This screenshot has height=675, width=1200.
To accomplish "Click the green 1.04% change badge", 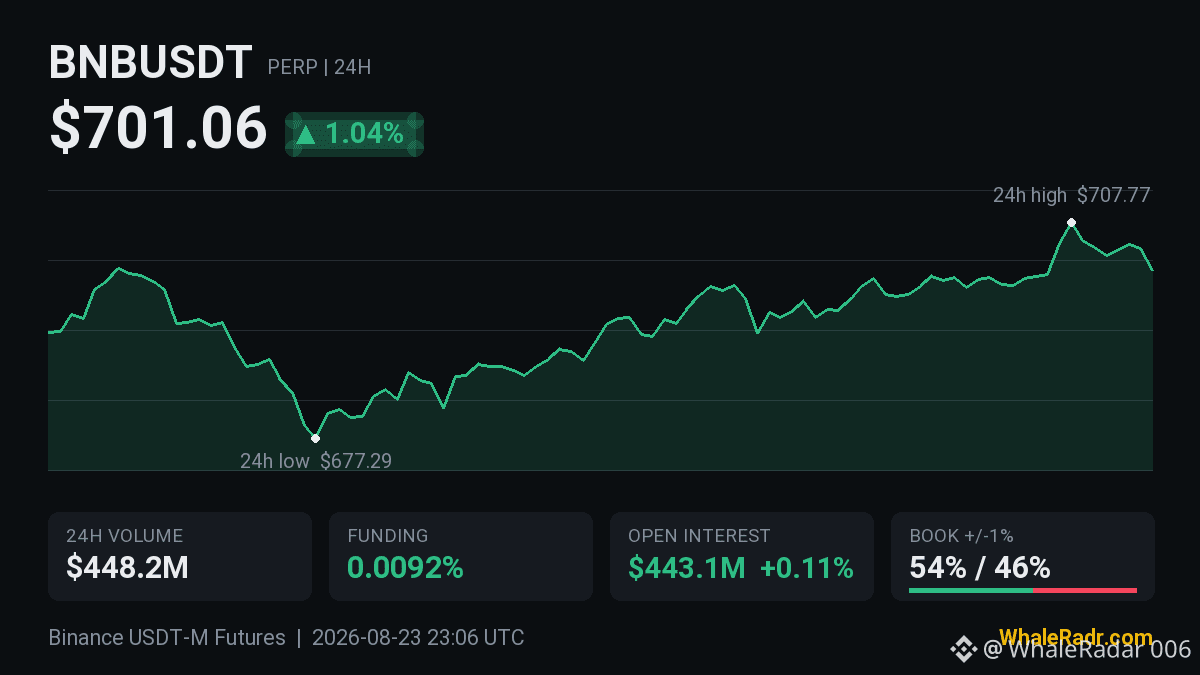I will point(354,134).
